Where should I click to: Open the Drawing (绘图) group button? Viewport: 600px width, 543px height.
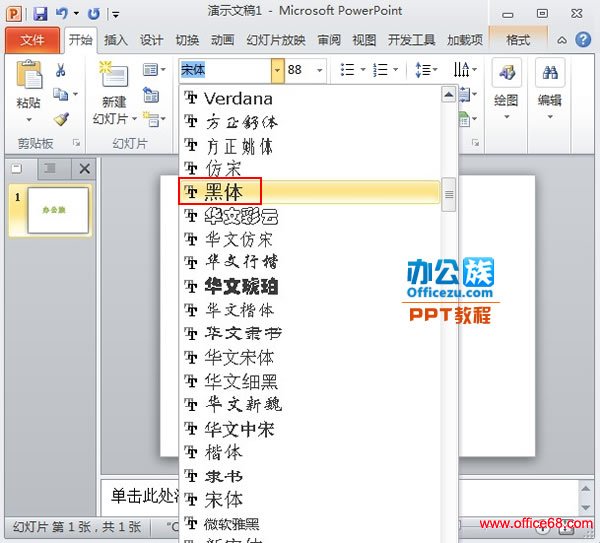506,90
